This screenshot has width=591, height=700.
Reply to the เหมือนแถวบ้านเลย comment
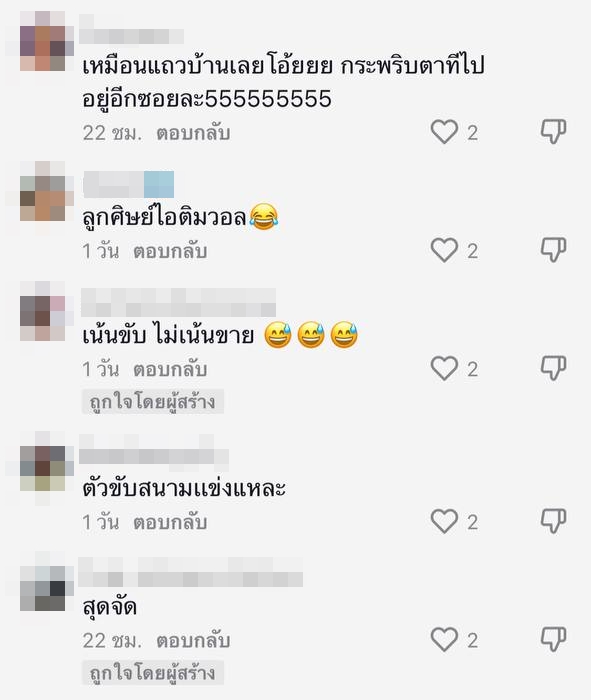point(193,133)
